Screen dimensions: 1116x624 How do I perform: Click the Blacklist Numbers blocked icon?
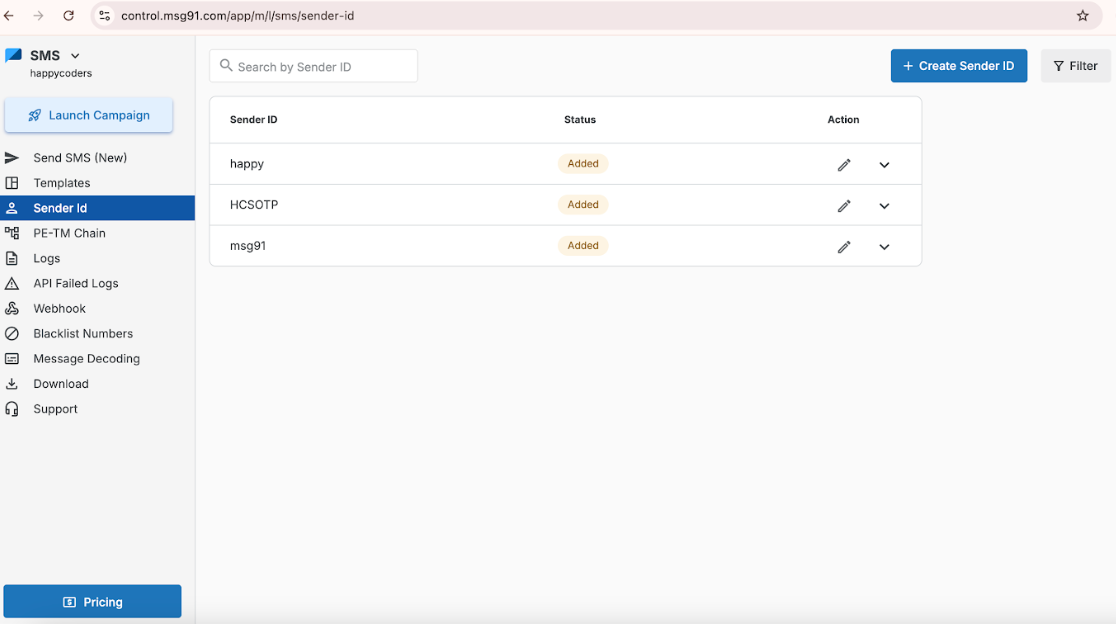12,334
